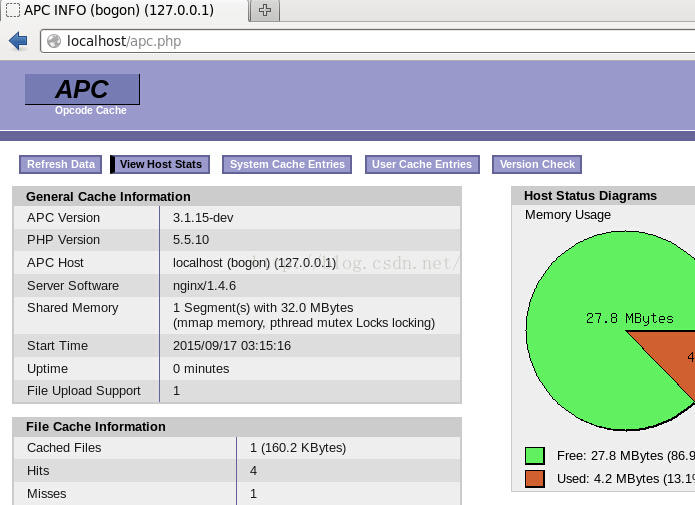Select the APC INFO (bogon) browser tab
This screenshot has height=505, width=695.
coord(124,10)
